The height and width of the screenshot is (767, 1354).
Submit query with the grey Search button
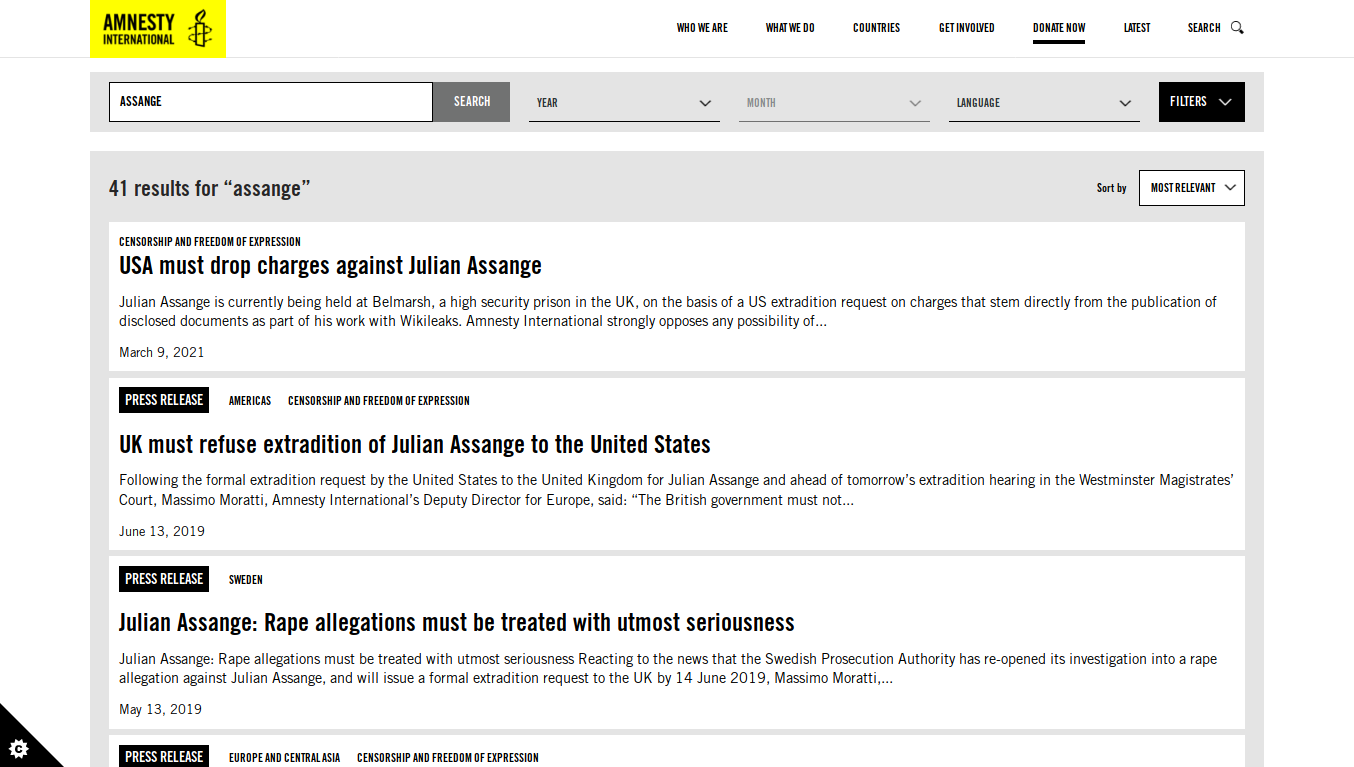tap(472, 102)
